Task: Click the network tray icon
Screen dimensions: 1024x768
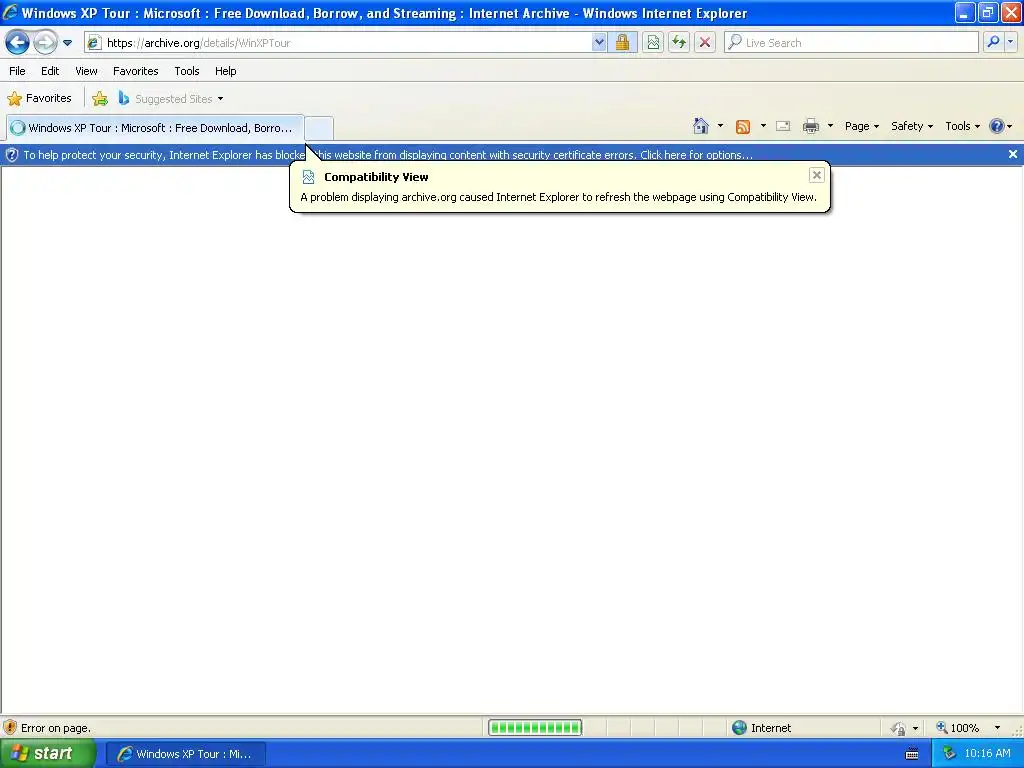Action: tap(949, 754)
